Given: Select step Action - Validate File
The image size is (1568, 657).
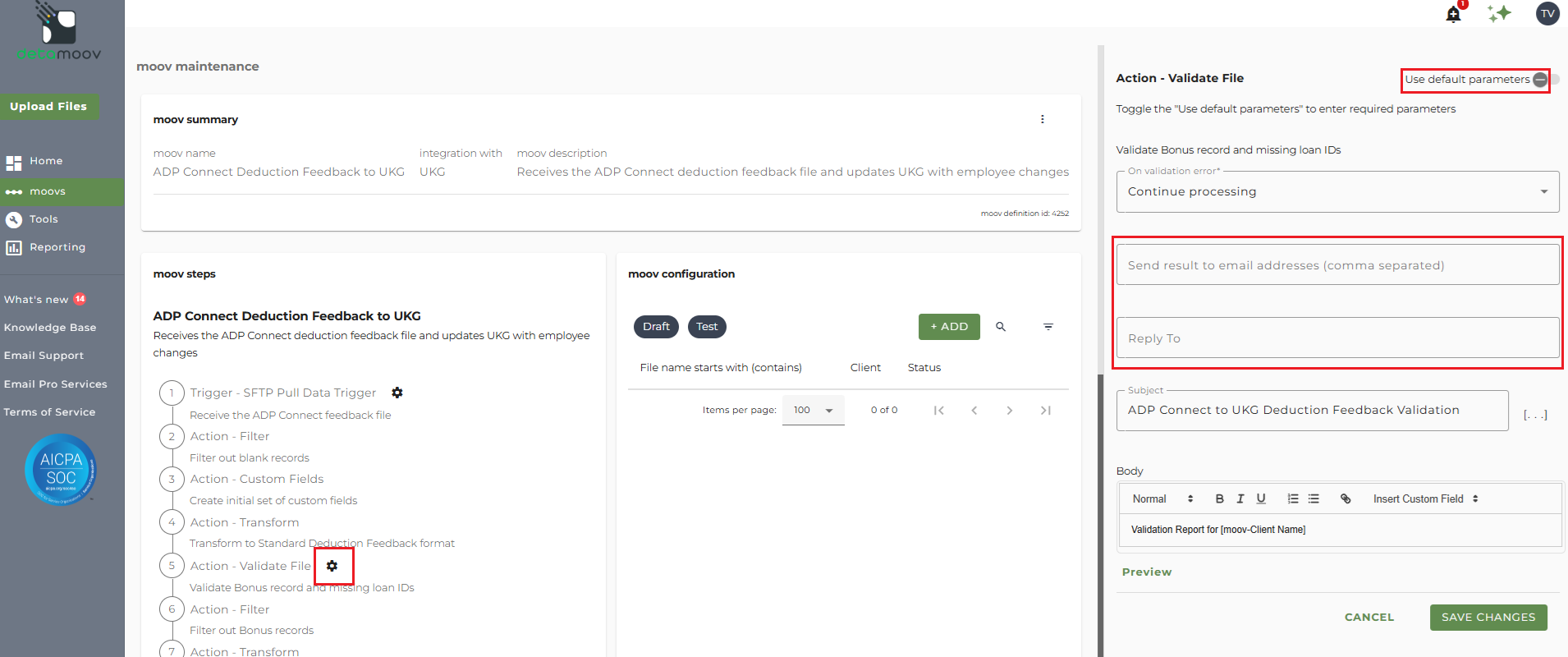Looking at the screenshot, I should tap(250, 566).
